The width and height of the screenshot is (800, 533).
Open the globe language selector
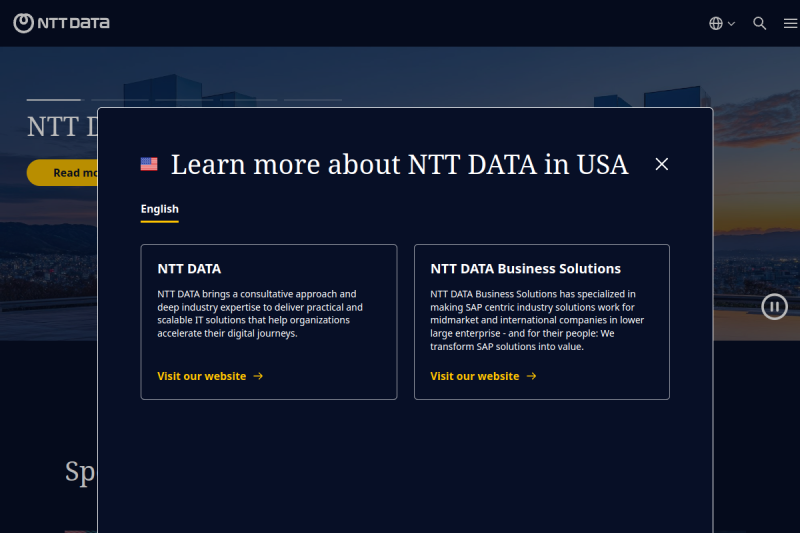coord(721,23)
